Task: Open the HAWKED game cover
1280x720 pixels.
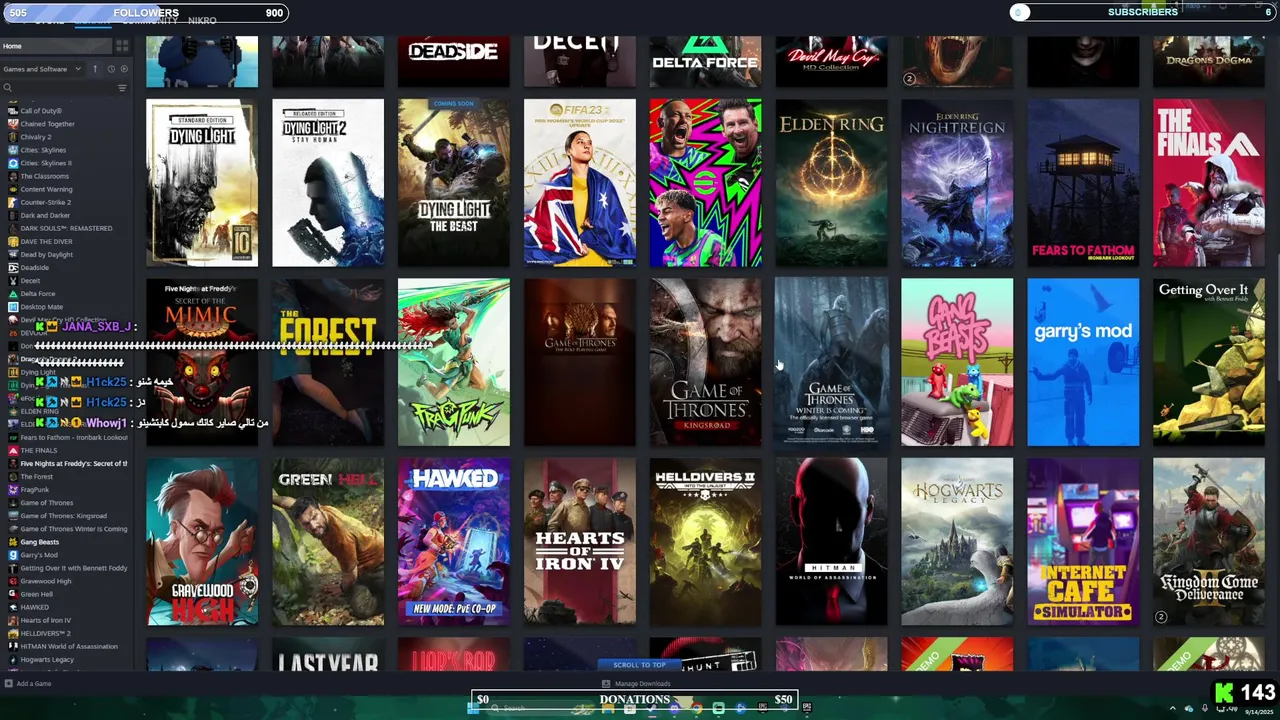Action: coord(454,542)
